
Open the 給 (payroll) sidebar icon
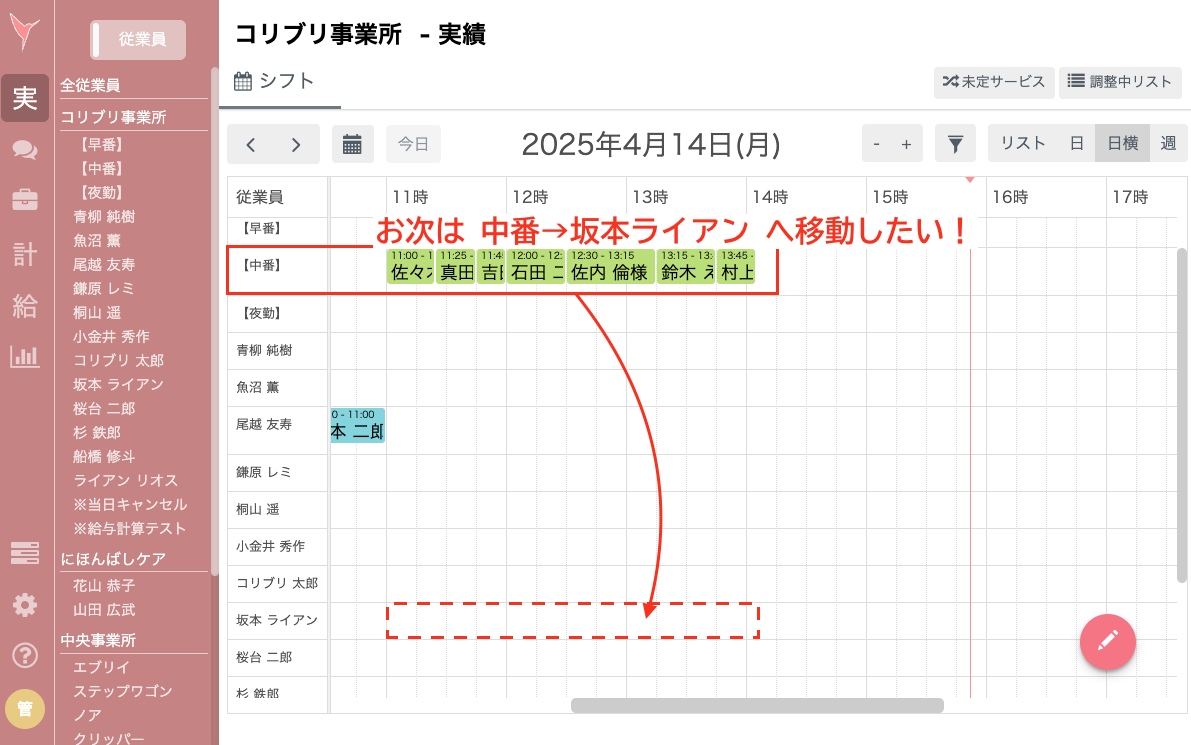coord(25,307)
